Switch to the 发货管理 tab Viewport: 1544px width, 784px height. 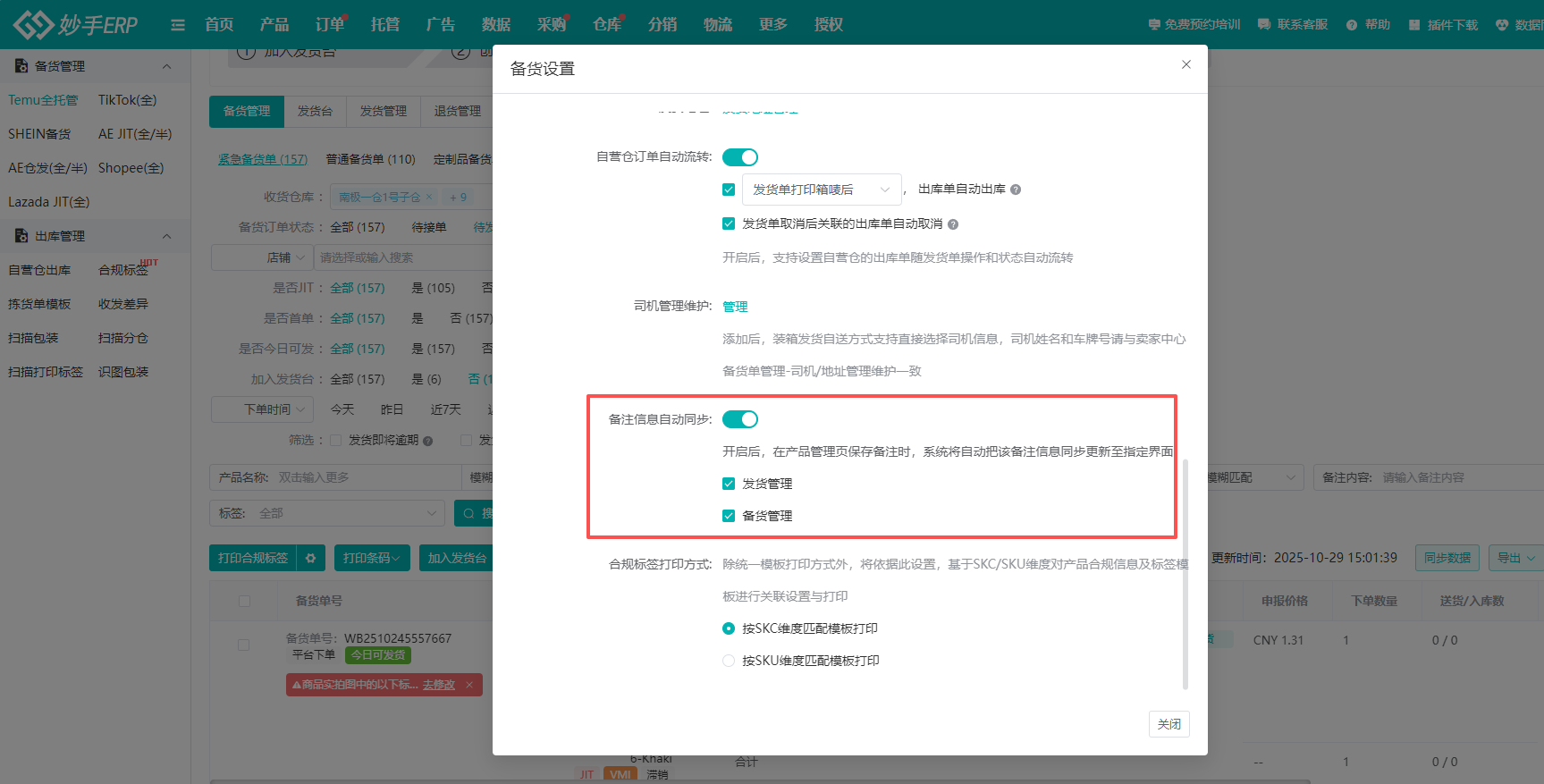pos(384,111)
